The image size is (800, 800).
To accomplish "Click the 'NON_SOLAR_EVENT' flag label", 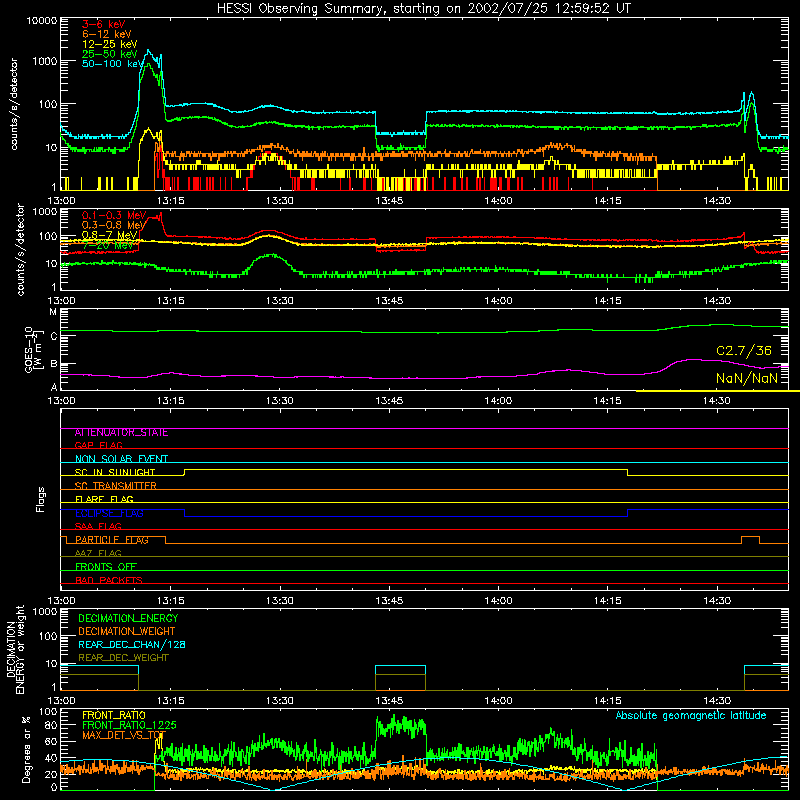I will [x=121, y=459].
